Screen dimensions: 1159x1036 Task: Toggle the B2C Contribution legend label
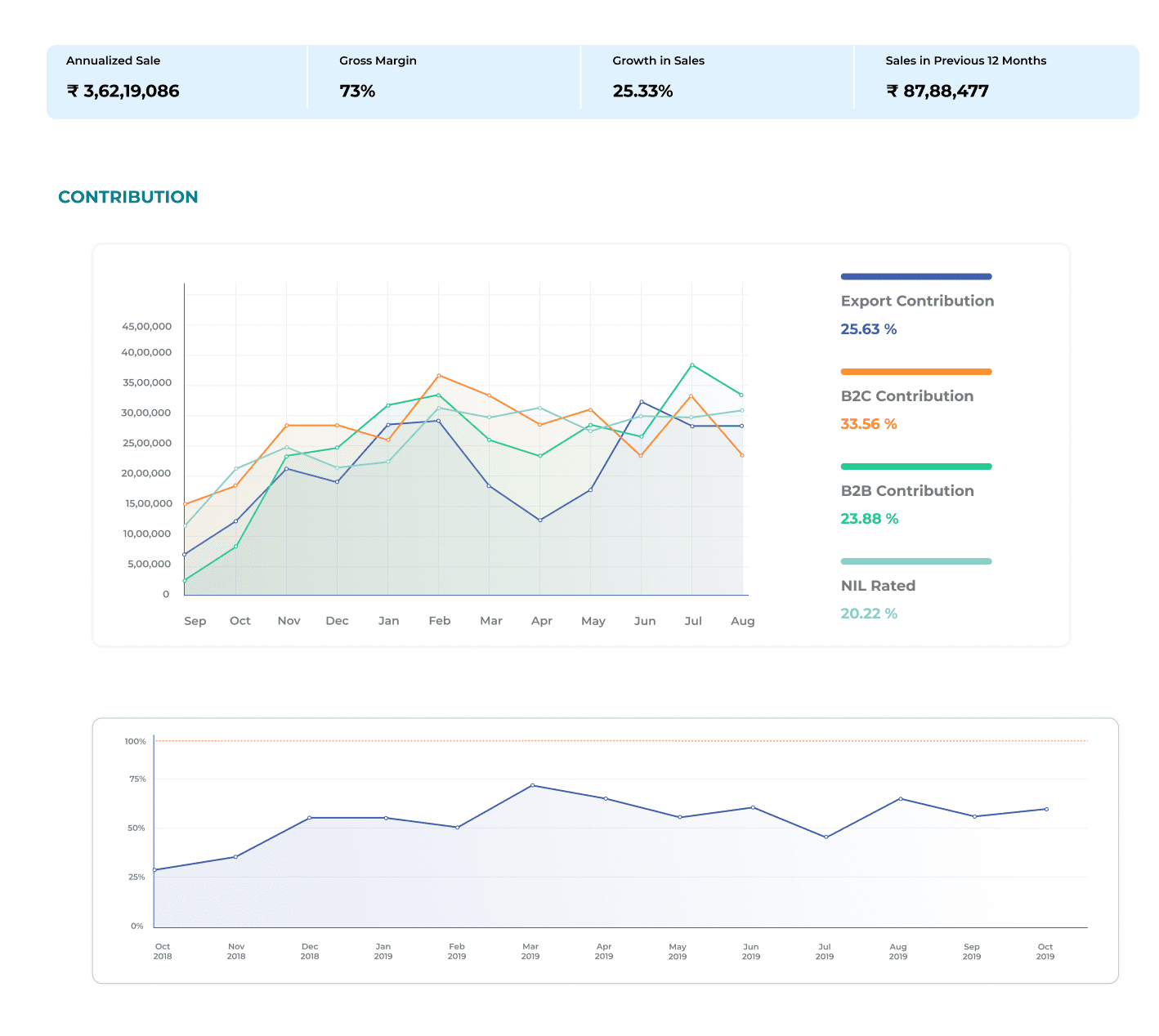906,396
